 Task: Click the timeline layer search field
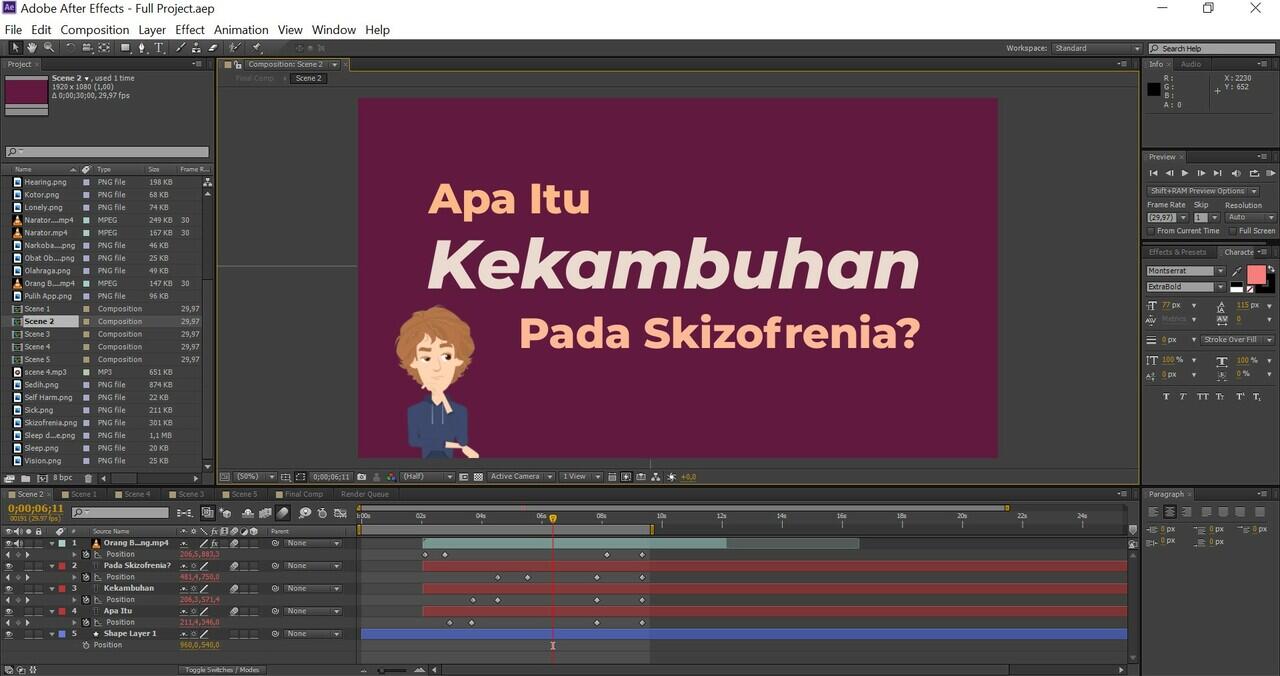120,513
